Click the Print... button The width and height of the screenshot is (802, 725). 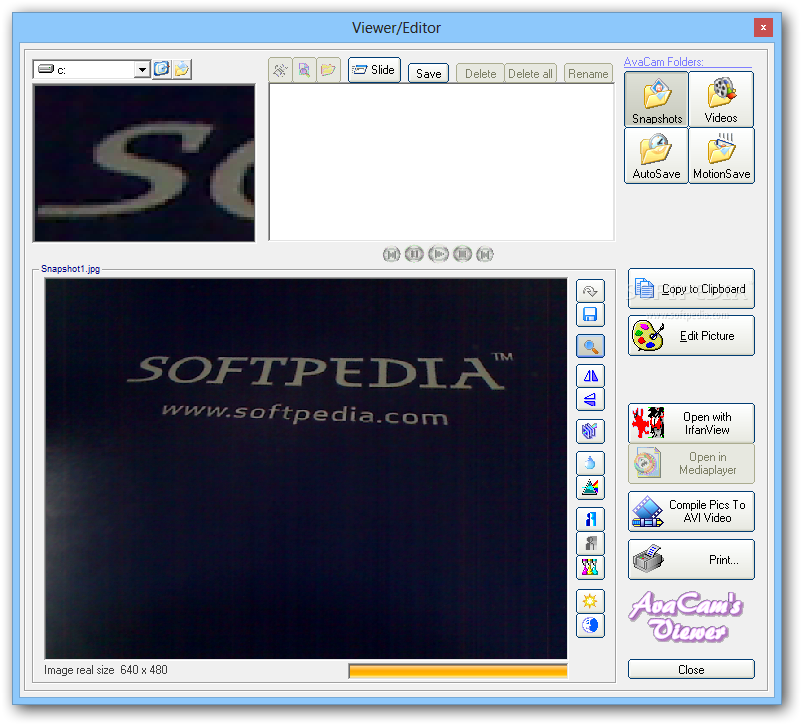tap(691, 559)
